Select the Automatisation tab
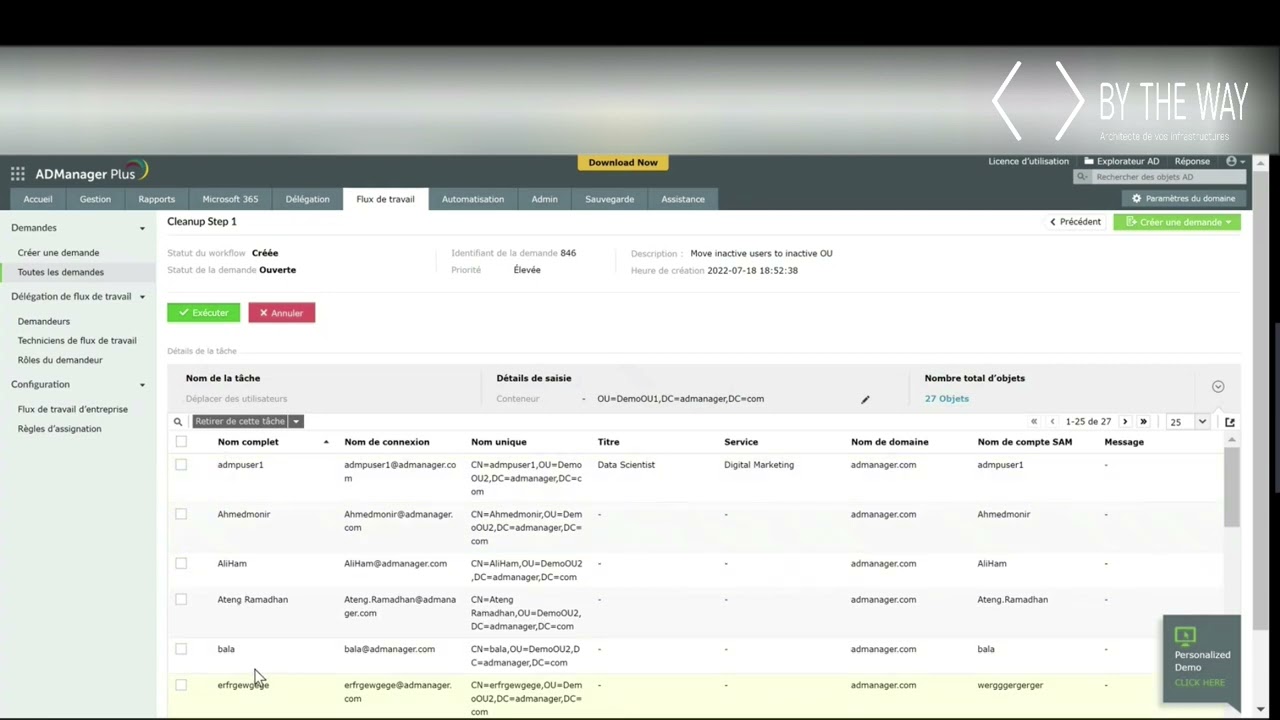 pyautogui.click(x=473, y=199)
